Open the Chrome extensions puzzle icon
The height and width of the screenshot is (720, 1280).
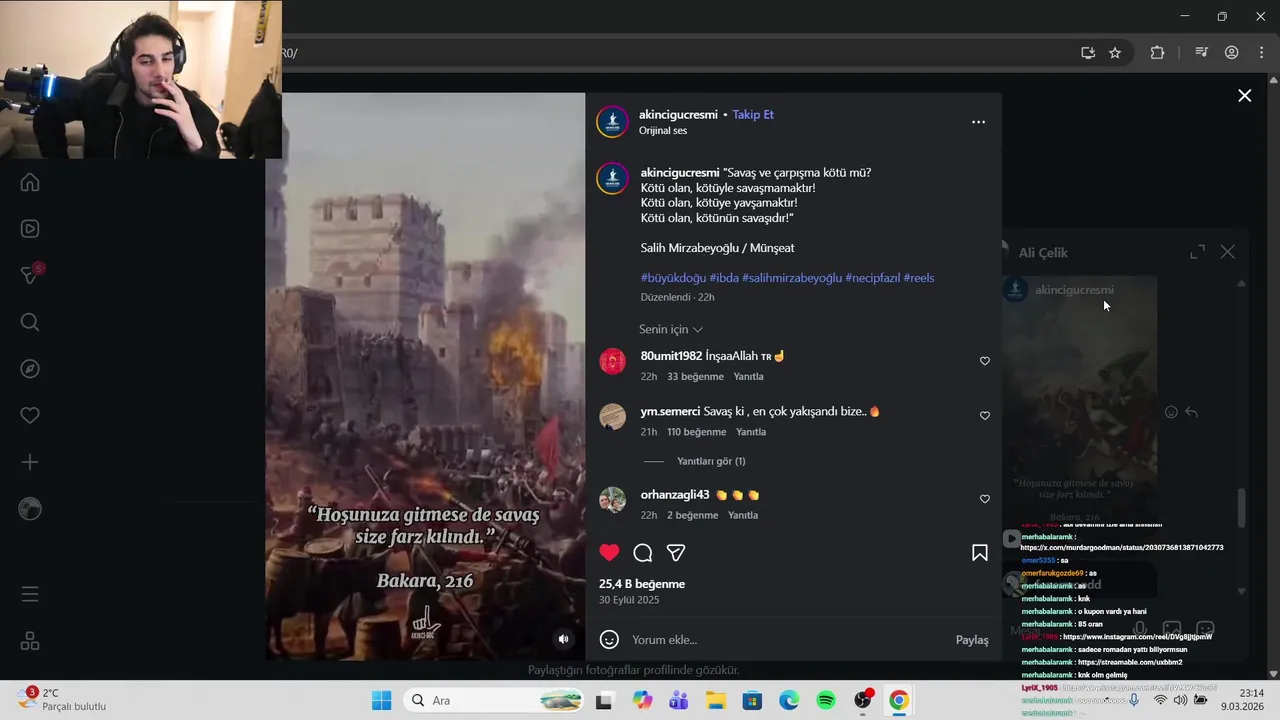tap(1157, 53)
